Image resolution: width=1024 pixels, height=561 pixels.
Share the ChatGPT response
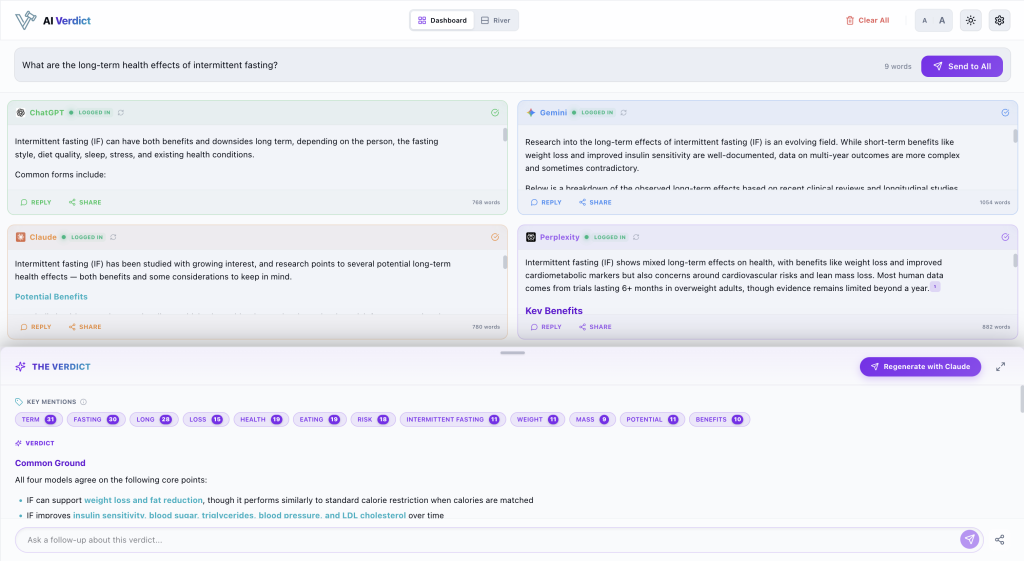point(85,202)
